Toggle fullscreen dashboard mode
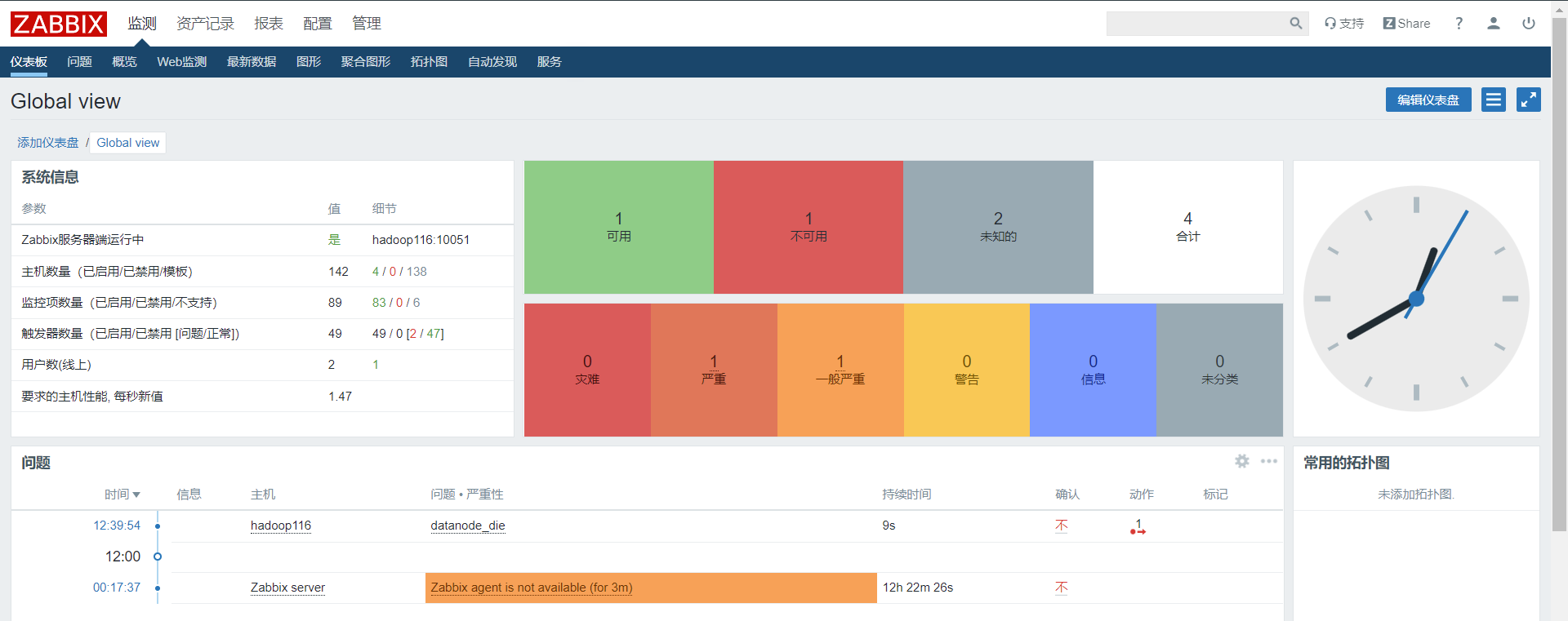Viewport: 1568px width, 621px height. pyautogui.click(x=1529, y=100)
